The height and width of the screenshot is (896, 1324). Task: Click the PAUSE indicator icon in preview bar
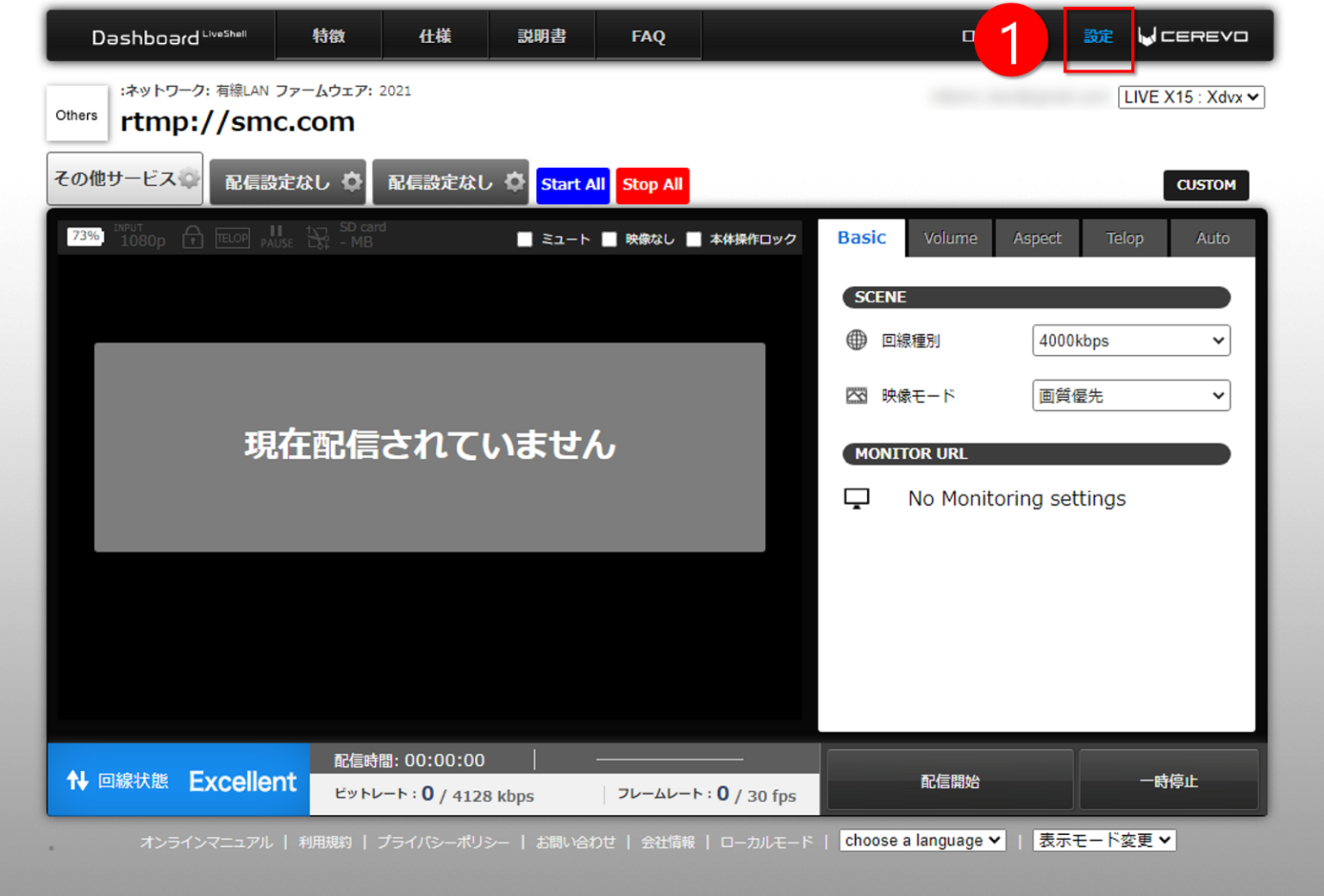(x=276, y=238)
